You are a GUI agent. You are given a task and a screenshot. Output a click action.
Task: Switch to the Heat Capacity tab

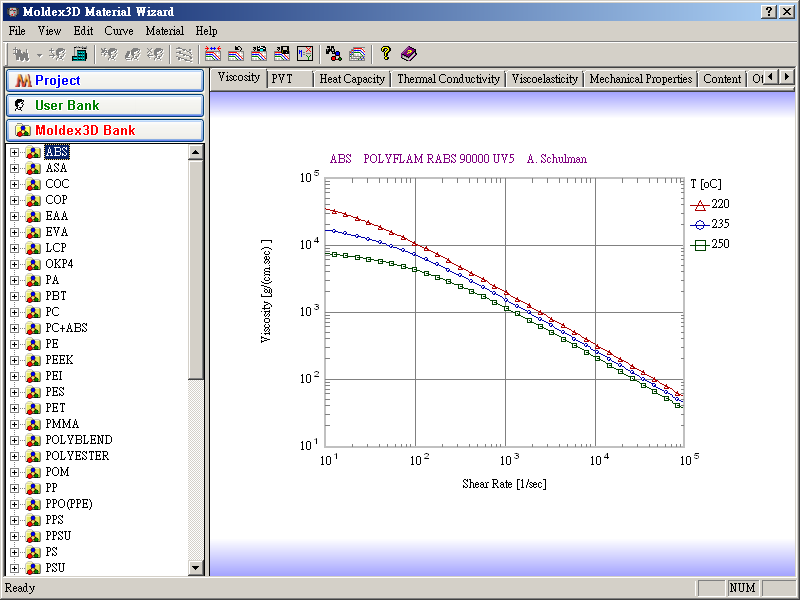(352, 79)
